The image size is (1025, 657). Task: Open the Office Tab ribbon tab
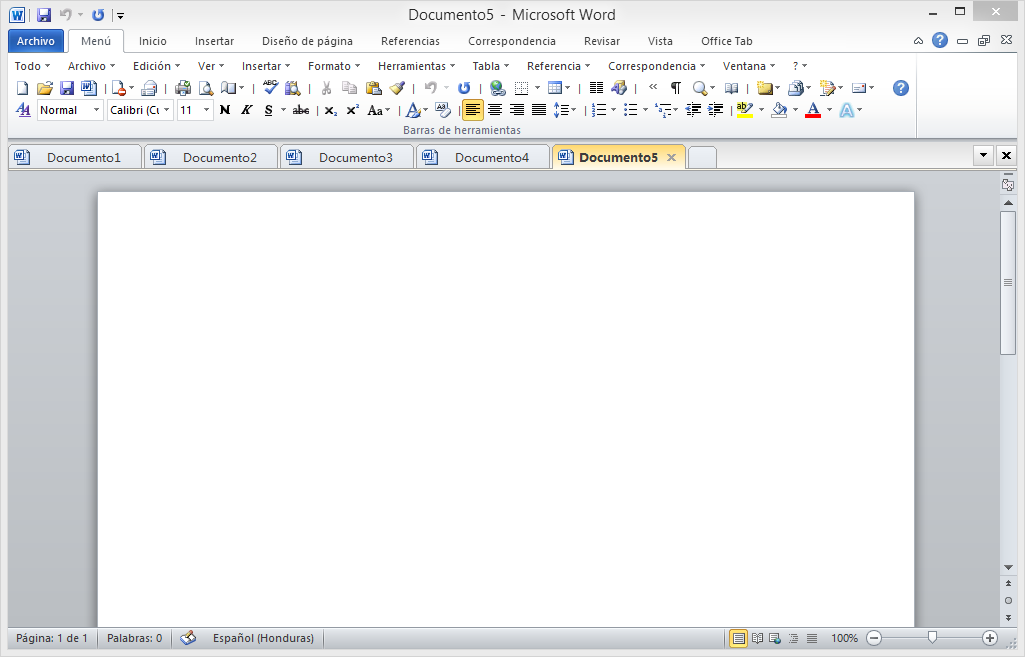(x=727, y=41)
